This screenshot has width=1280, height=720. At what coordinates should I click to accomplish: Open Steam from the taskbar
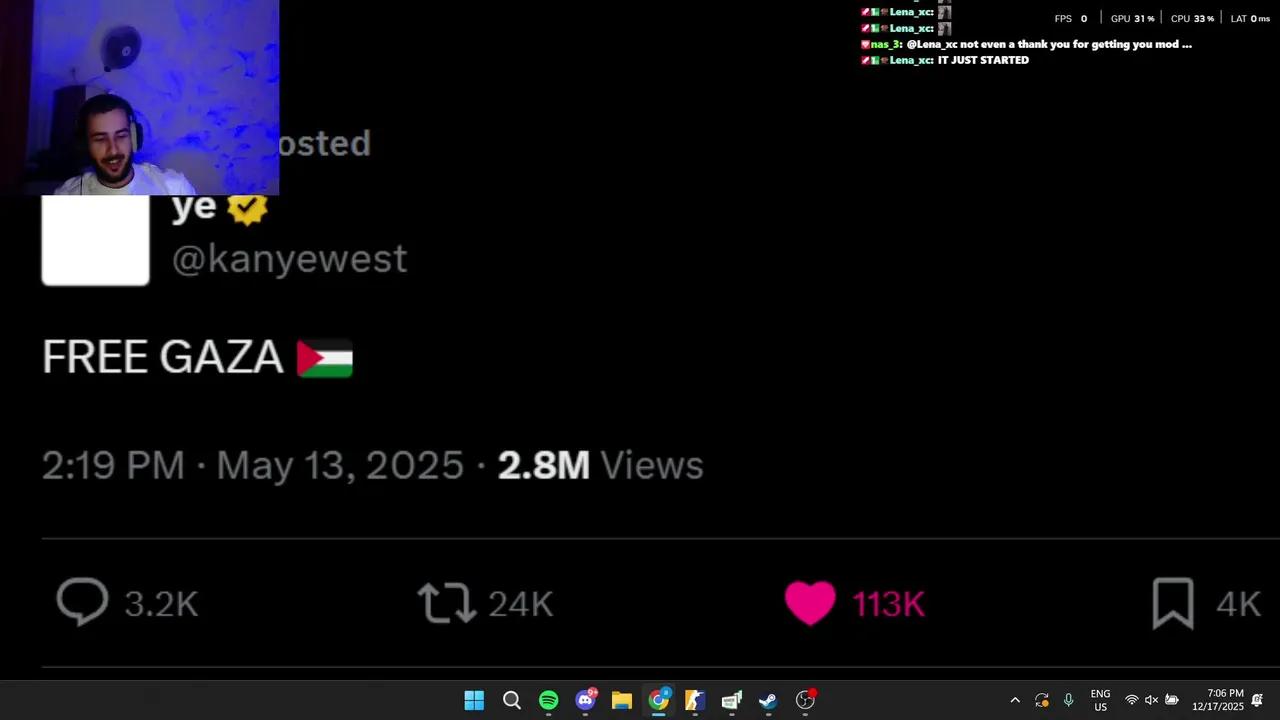pyautogui.click(x=768, y=700)
